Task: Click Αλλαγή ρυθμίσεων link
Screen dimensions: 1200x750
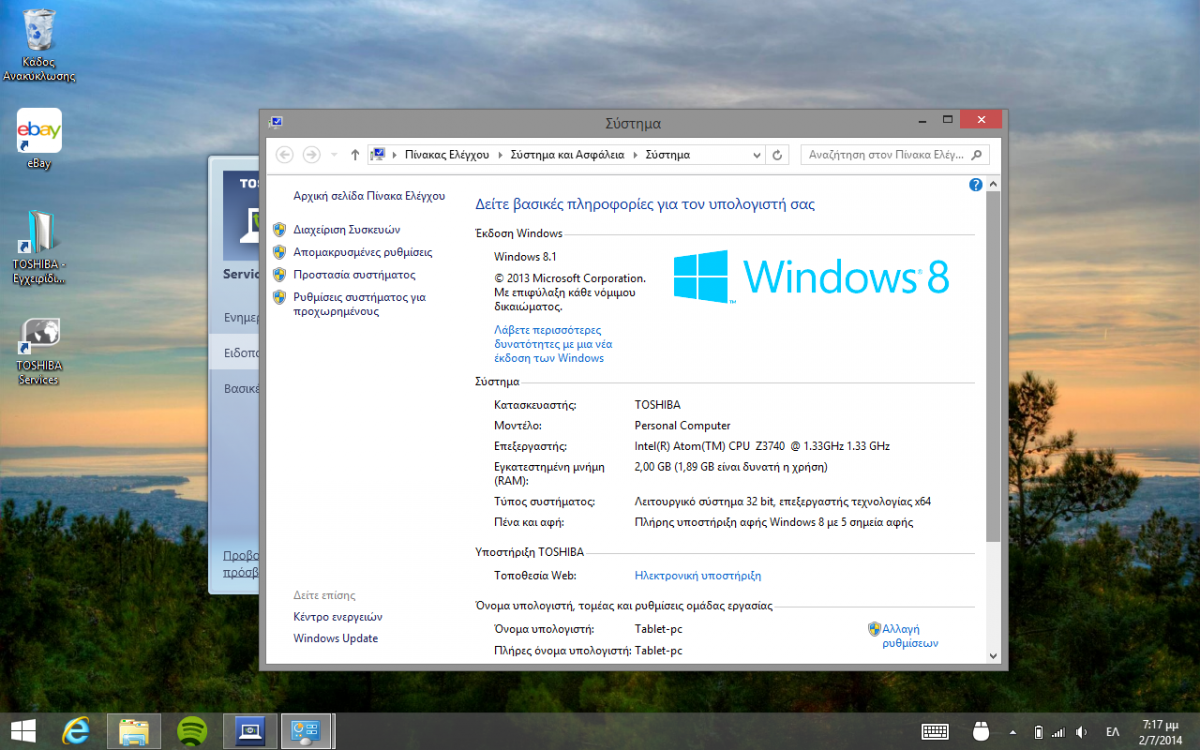Action: [910, 636]
